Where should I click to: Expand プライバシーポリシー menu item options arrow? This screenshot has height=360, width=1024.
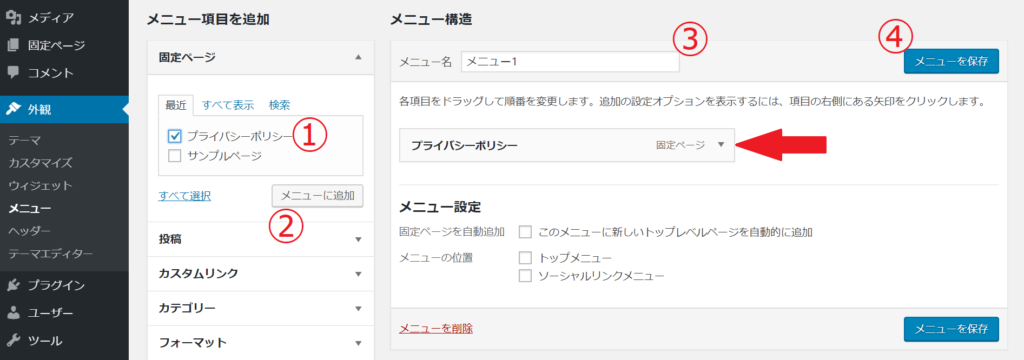[x=721, y=145]
